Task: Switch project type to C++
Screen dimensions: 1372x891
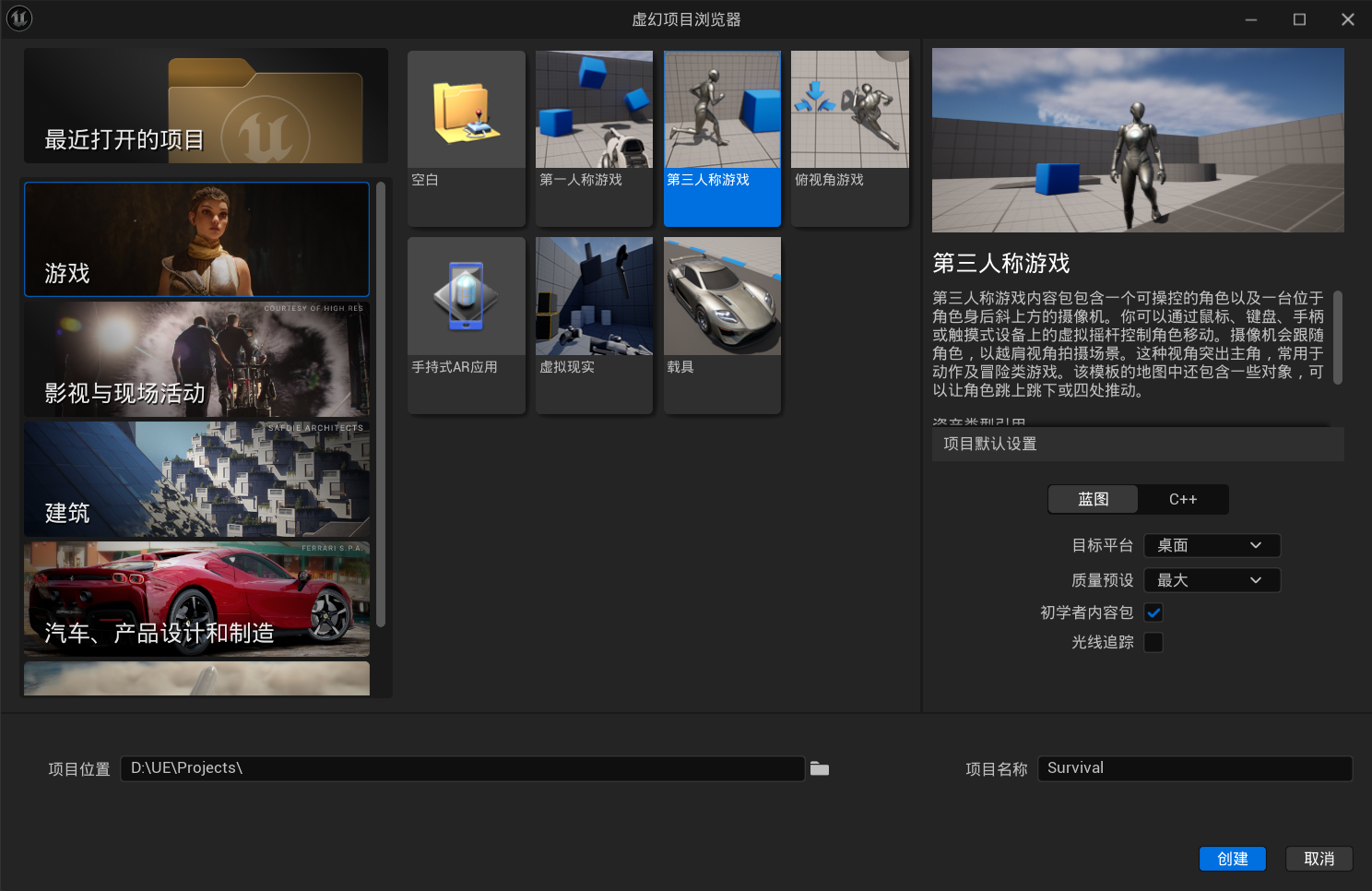Action: 1183,499
